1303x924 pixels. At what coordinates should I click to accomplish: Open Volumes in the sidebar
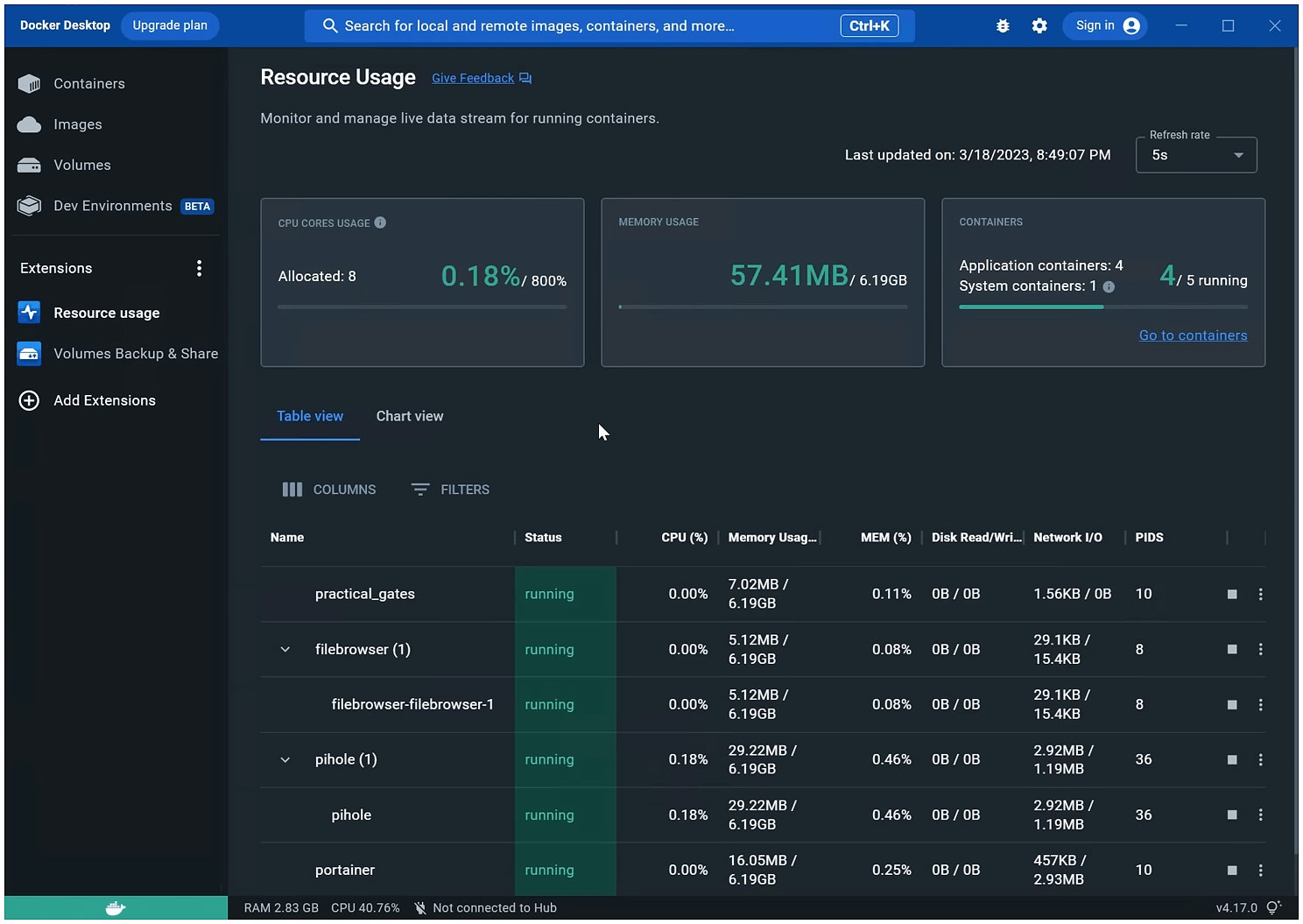[82, 165]
